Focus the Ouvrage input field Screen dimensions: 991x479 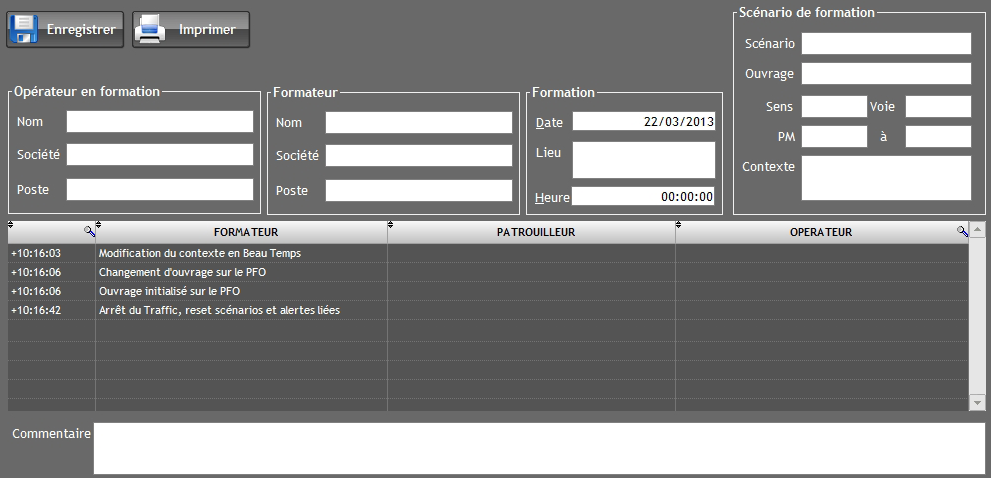[886, 74]
